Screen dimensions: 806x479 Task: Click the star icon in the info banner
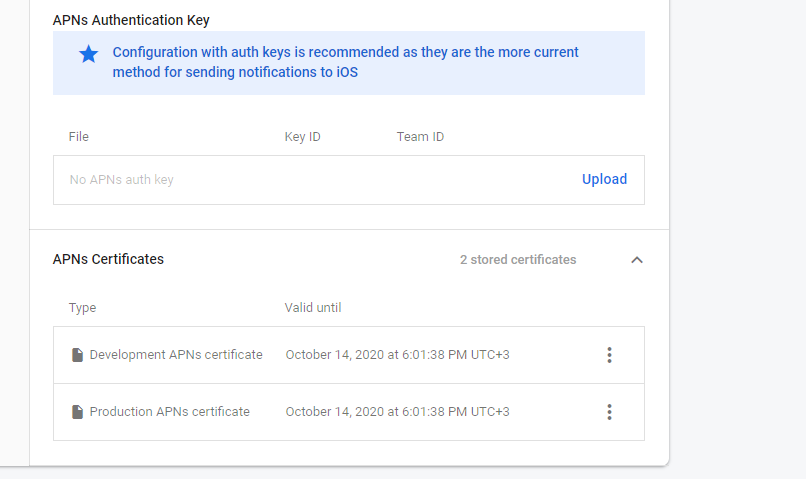point(89,54)
